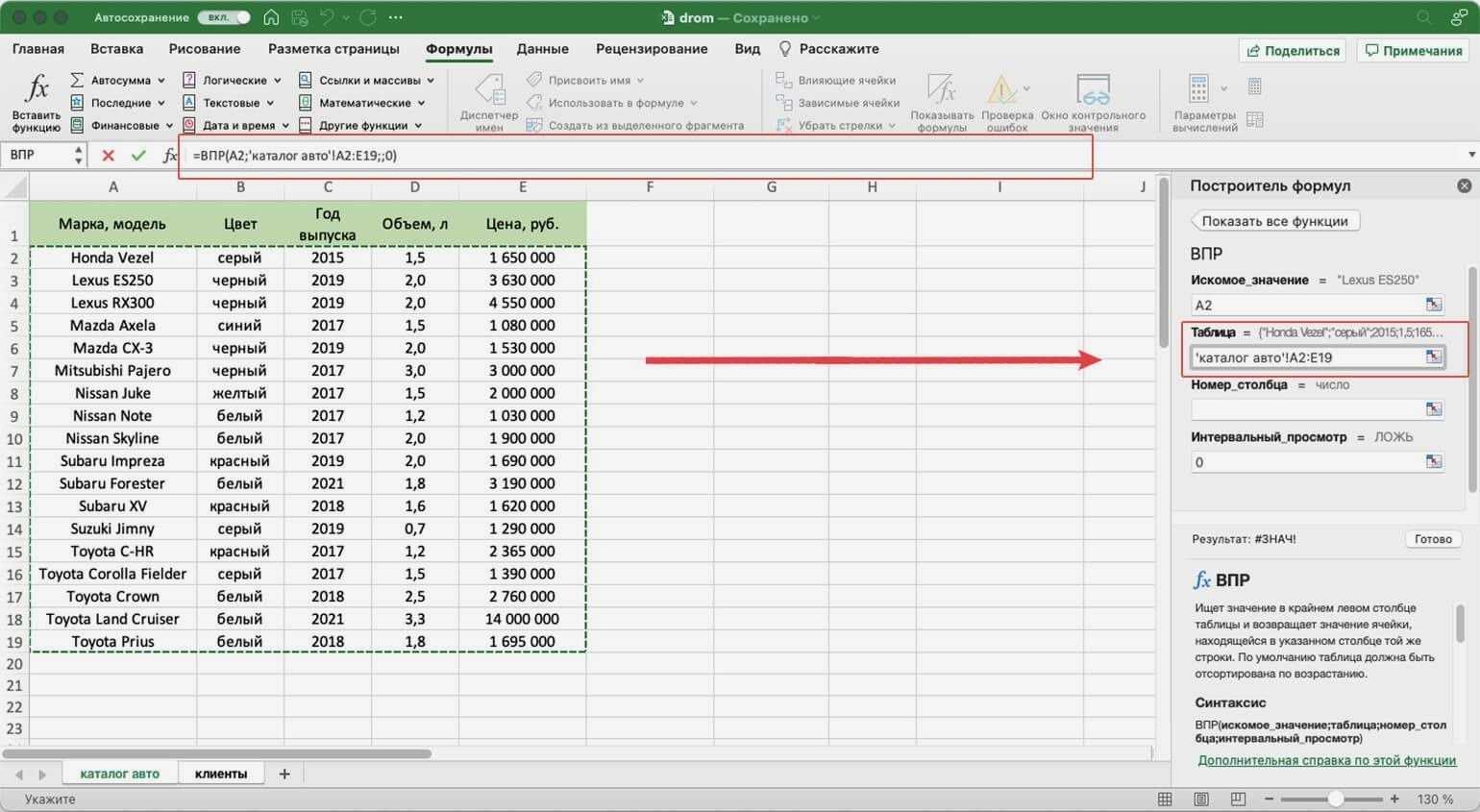Open the Логические functions dropdown
Viewport: 1480px width, 812px height.
pos(277,81)
